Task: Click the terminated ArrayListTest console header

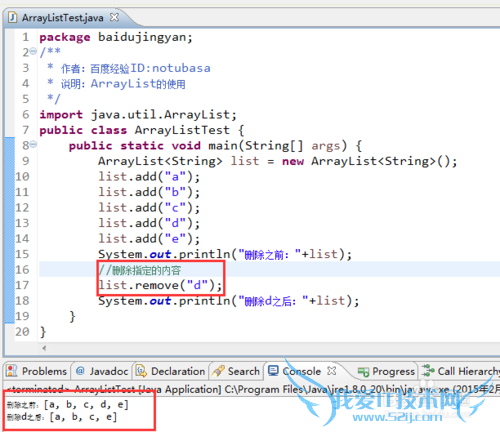Action: (253, 389)
